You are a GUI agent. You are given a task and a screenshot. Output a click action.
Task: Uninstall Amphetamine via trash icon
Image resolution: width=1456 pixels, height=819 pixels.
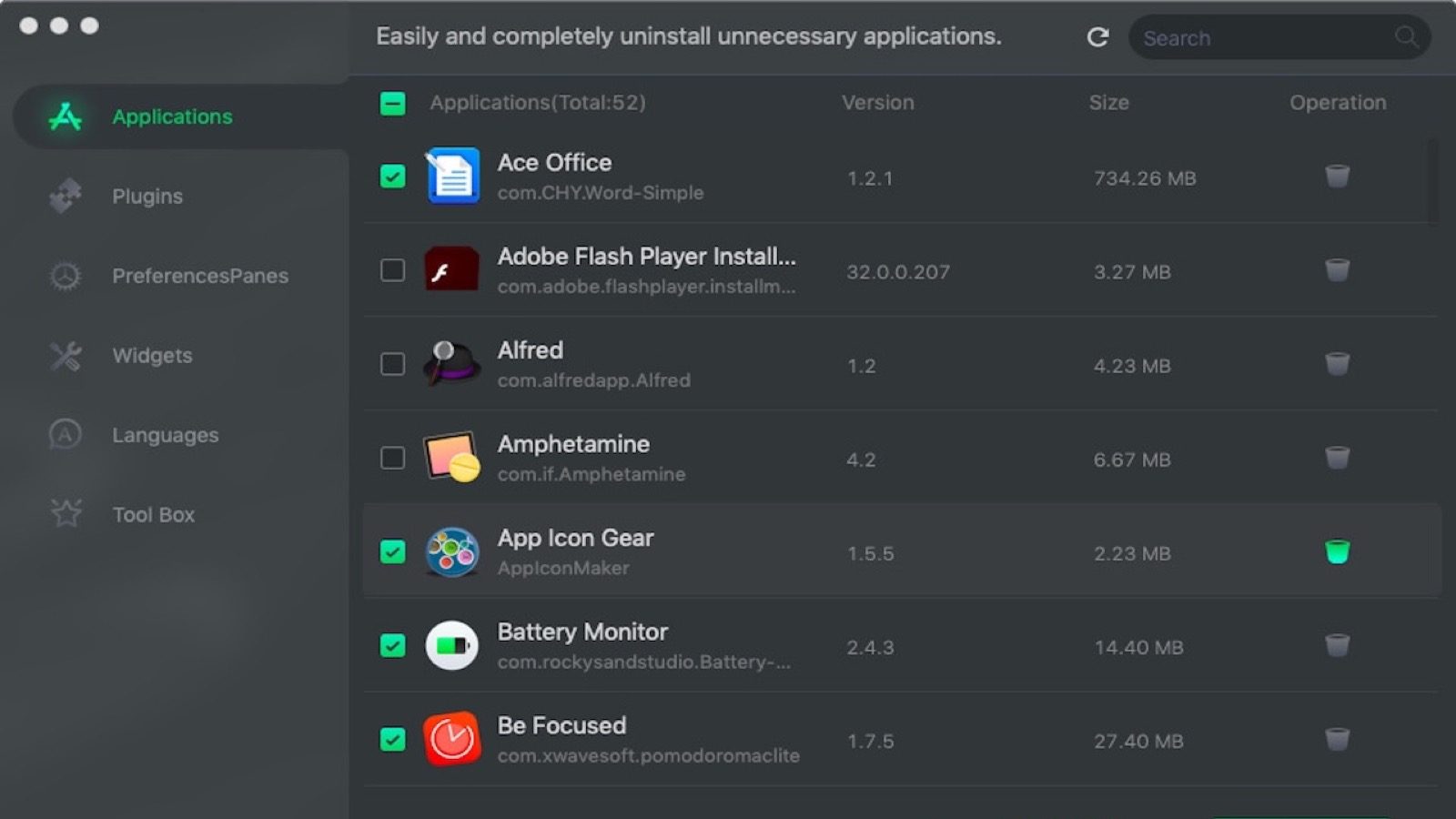click(1337, 458)
